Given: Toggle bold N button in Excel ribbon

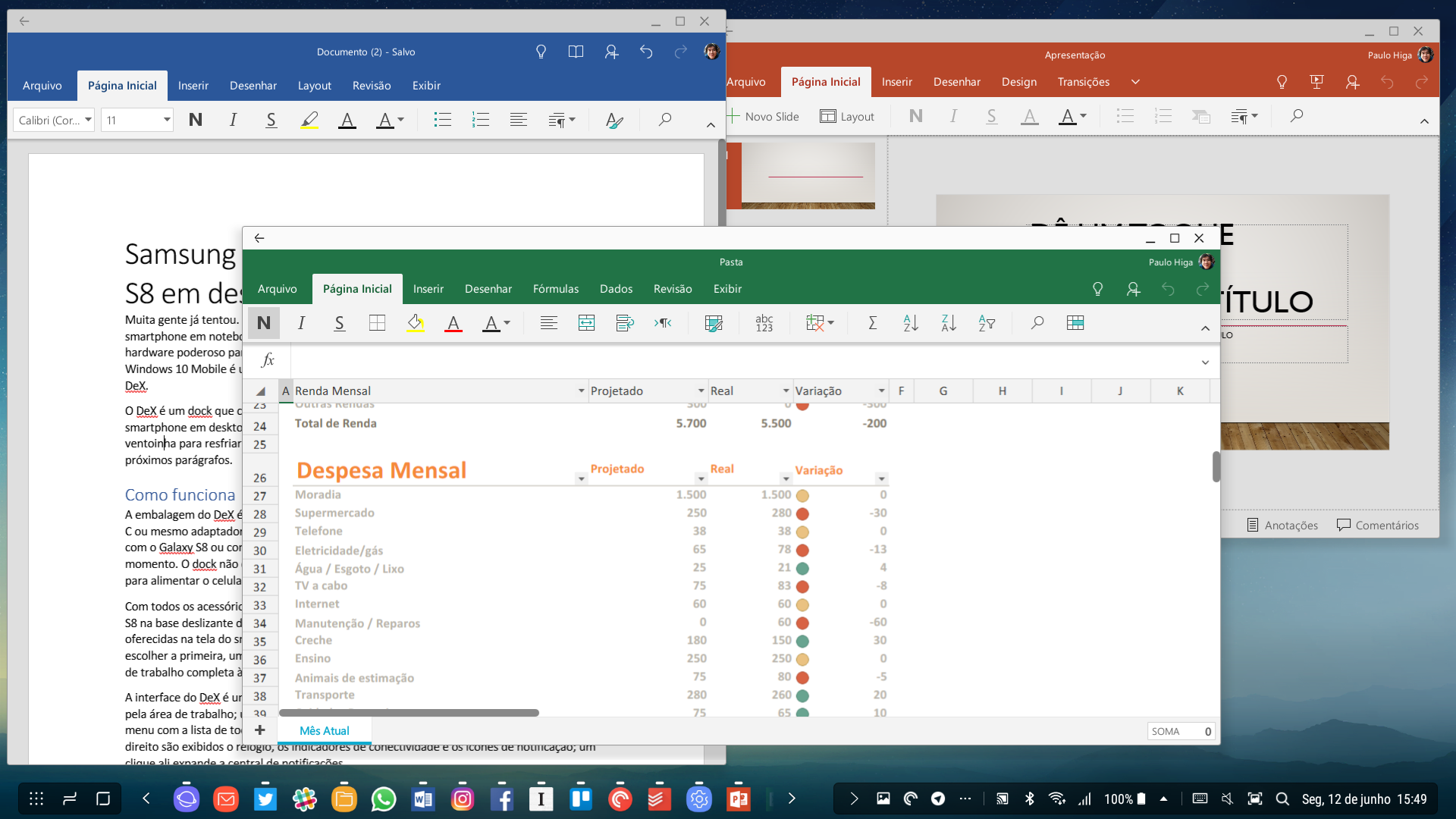Looking at the screenshot, I should click(x=264, y=323).
